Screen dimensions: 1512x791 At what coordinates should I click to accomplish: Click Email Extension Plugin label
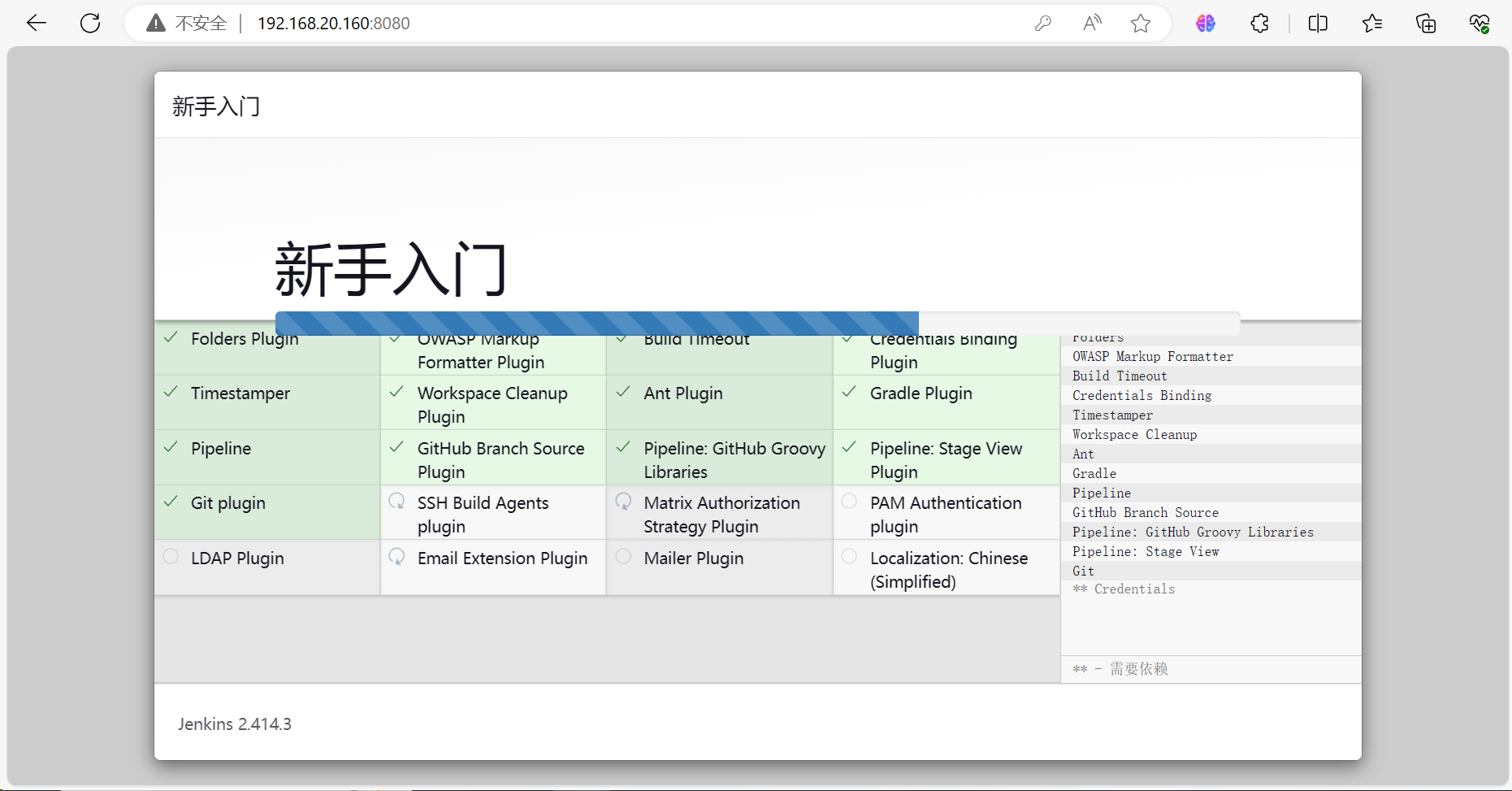coord(502,558)
